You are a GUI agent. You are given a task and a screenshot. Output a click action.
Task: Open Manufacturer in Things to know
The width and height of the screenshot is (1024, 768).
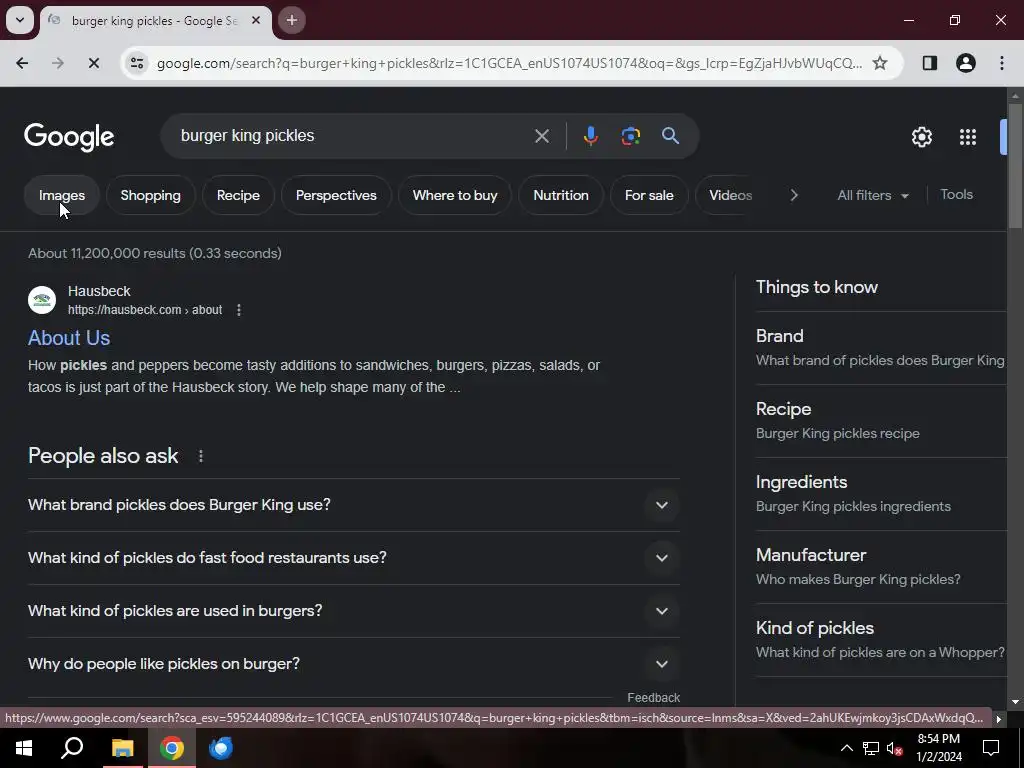(881, 567)
